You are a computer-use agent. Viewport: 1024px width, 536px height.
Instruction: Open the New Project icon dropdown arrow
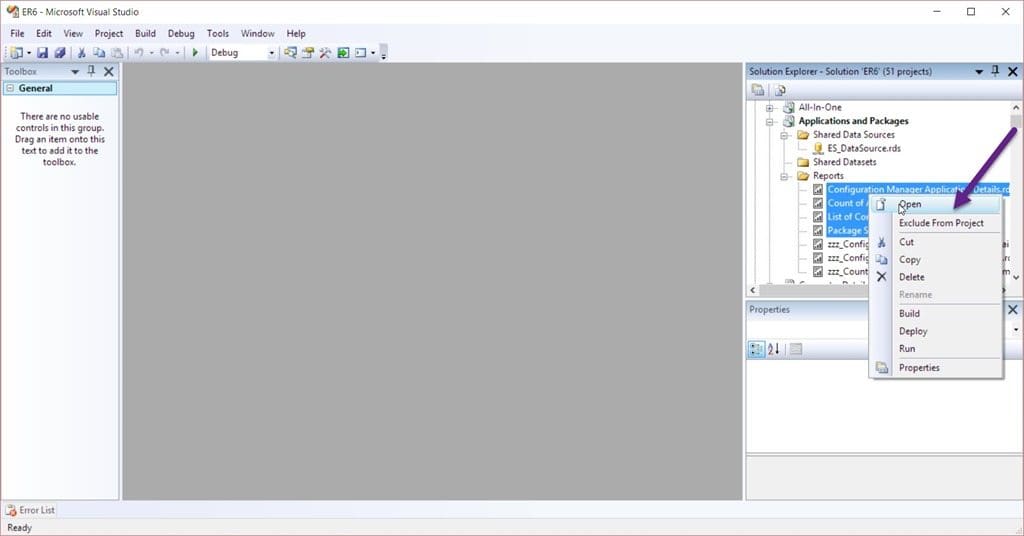click(x=29, y=53)
